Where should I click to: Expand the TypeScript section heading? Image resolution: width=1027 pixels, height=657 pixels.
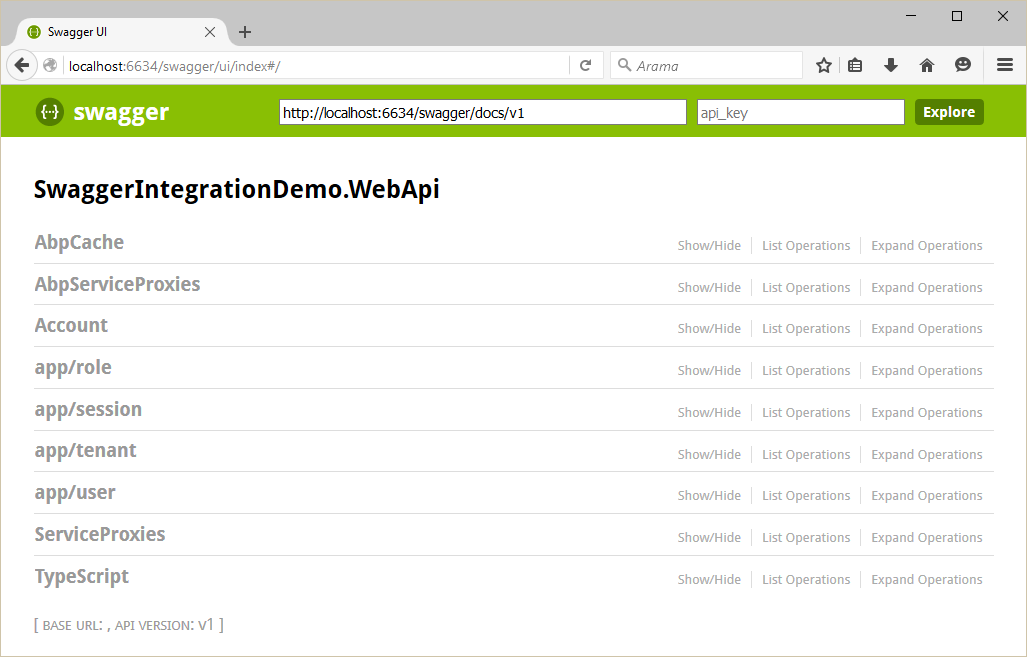[81, 576]
